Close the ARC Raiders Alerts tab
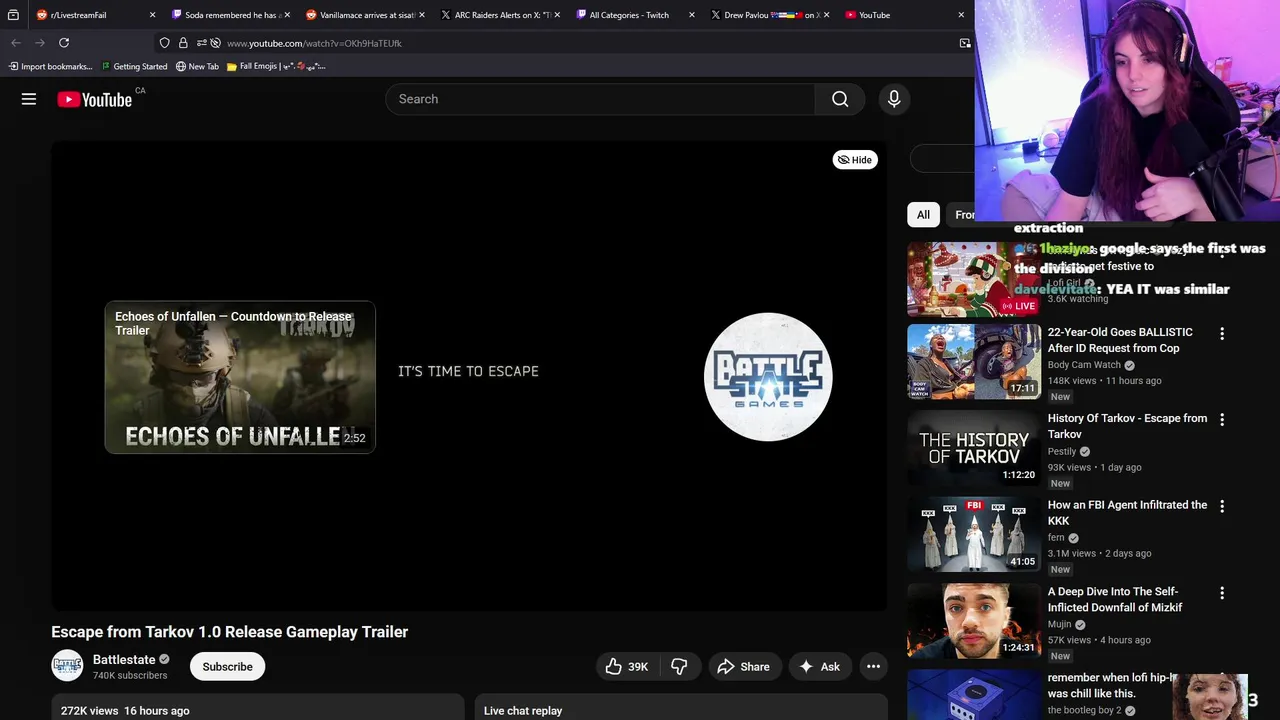The image size is (1280, 720). (x=556, y=15)
